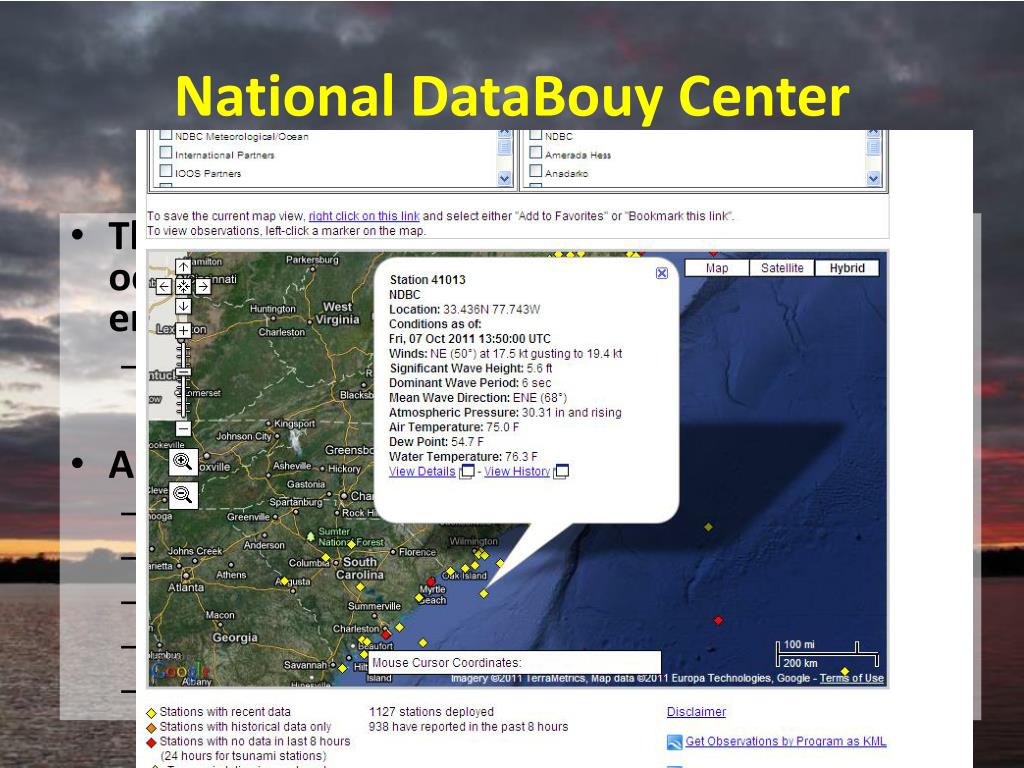Click the 'Water Temperature: 76.3 F' line
1024x768 pixels.
(x=463, y=456)
